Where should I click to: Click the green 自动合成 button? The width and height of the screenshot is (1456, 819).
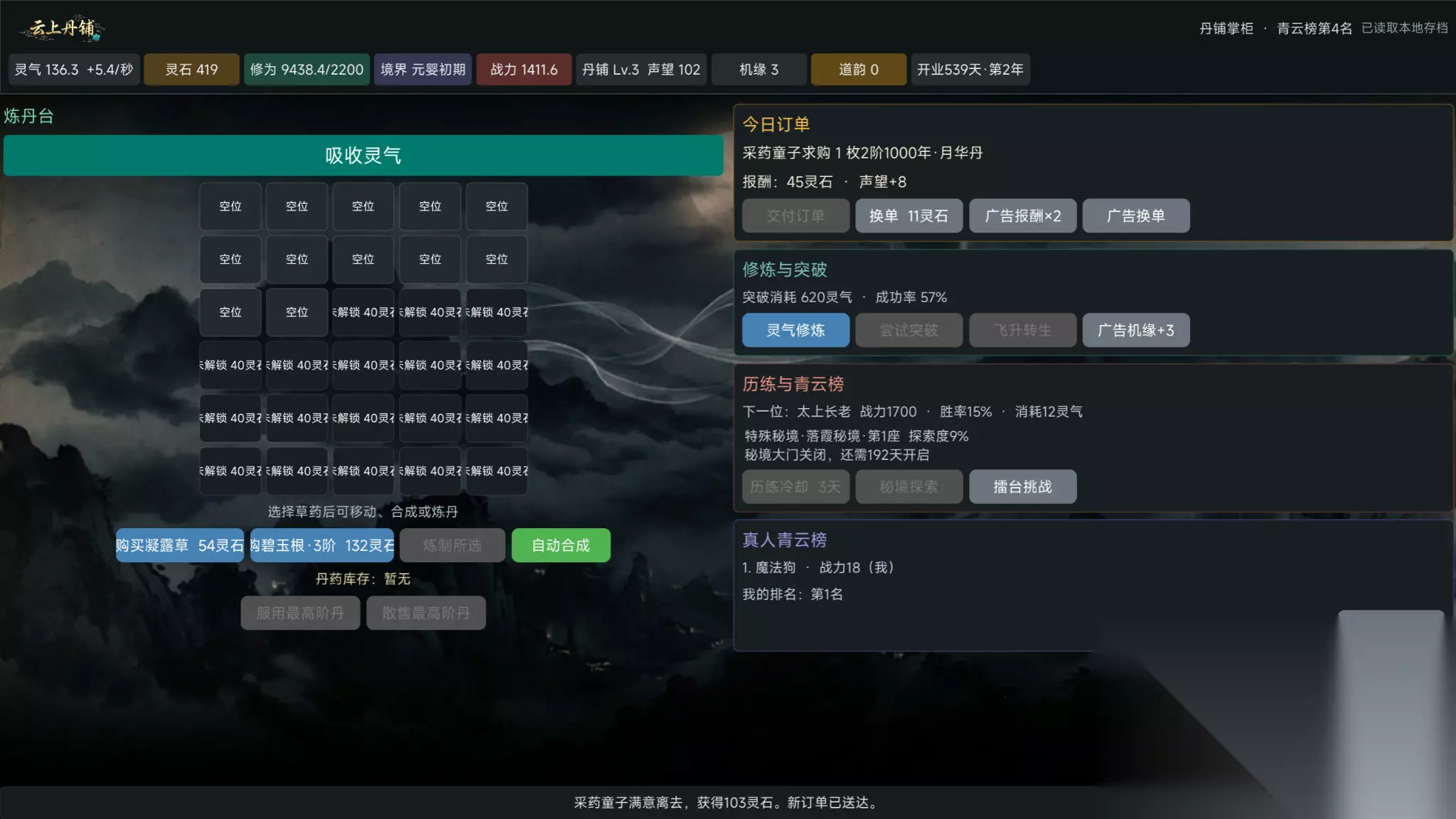[x=561, y=545]
